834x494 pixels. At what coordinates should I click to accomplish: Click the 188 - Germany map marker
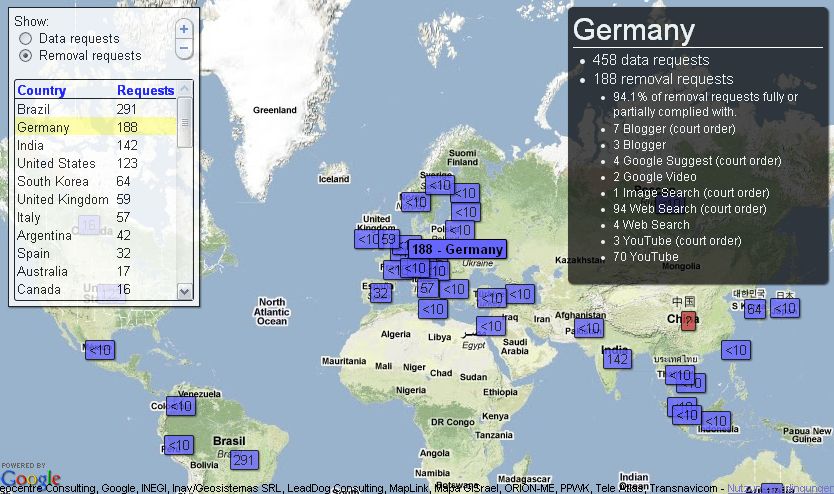pyautogui.click(x=457, y=249)
